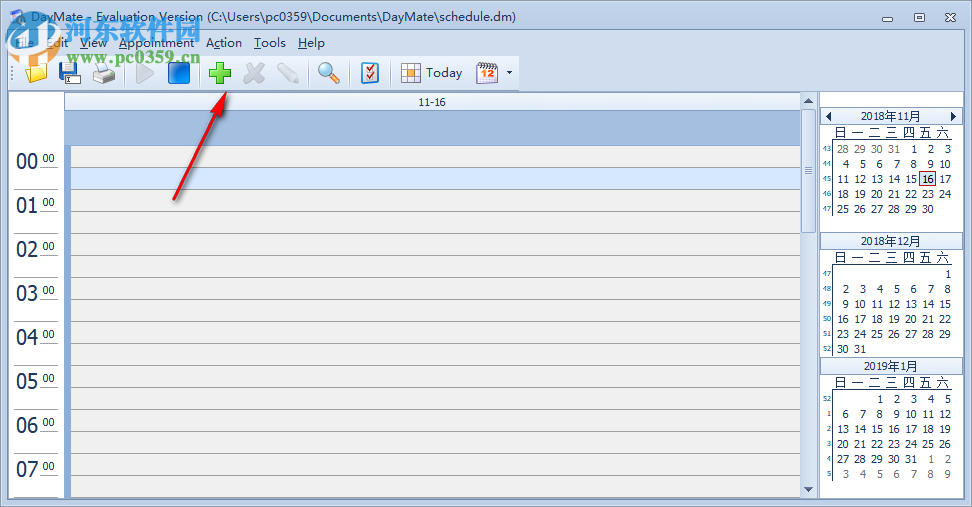Open the Appointment menu
This screenshot has height=507, width=972.
[156, 43]
